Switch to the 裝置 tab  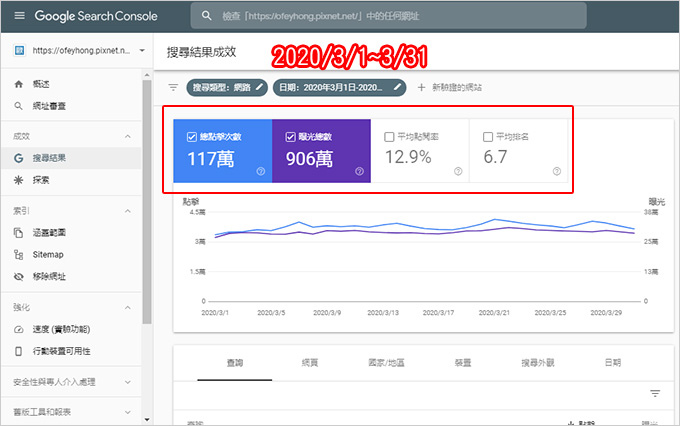463,363
